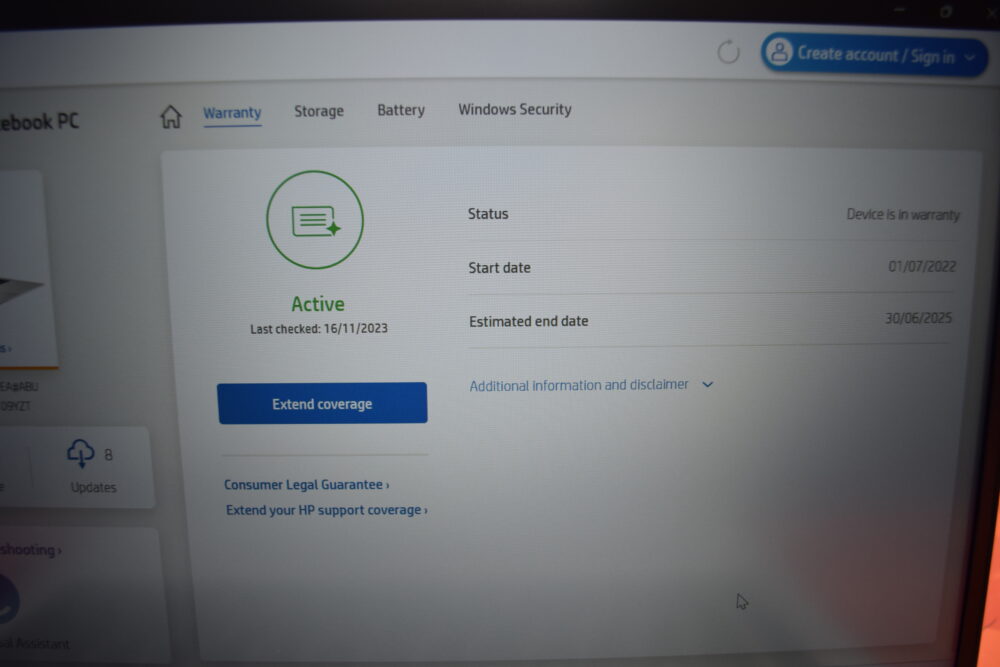Switch to the Storage tab
The width and height of the screenshot is (1000, 667).
point(319,111)
